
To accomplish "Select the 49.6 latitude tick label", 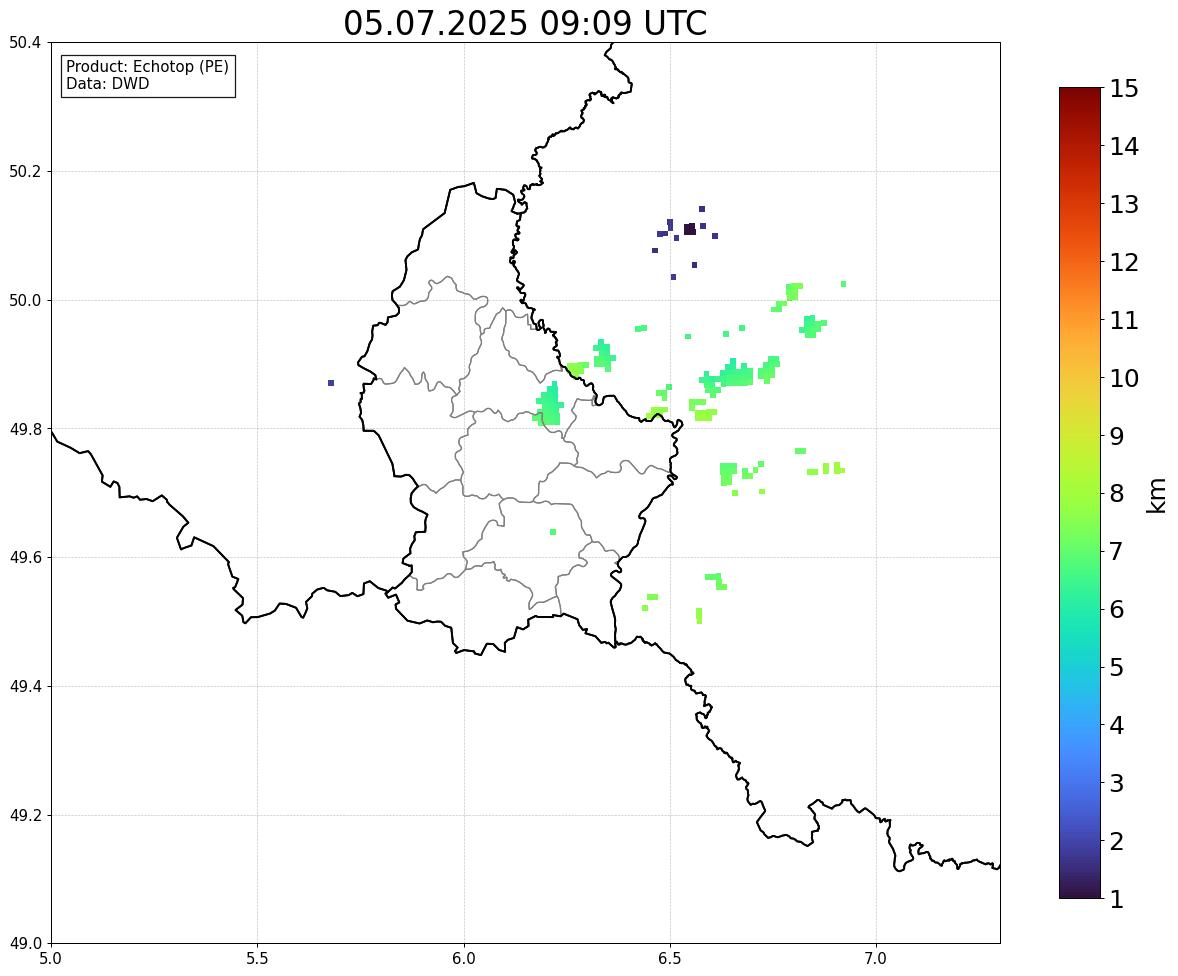I will (25, 557).
